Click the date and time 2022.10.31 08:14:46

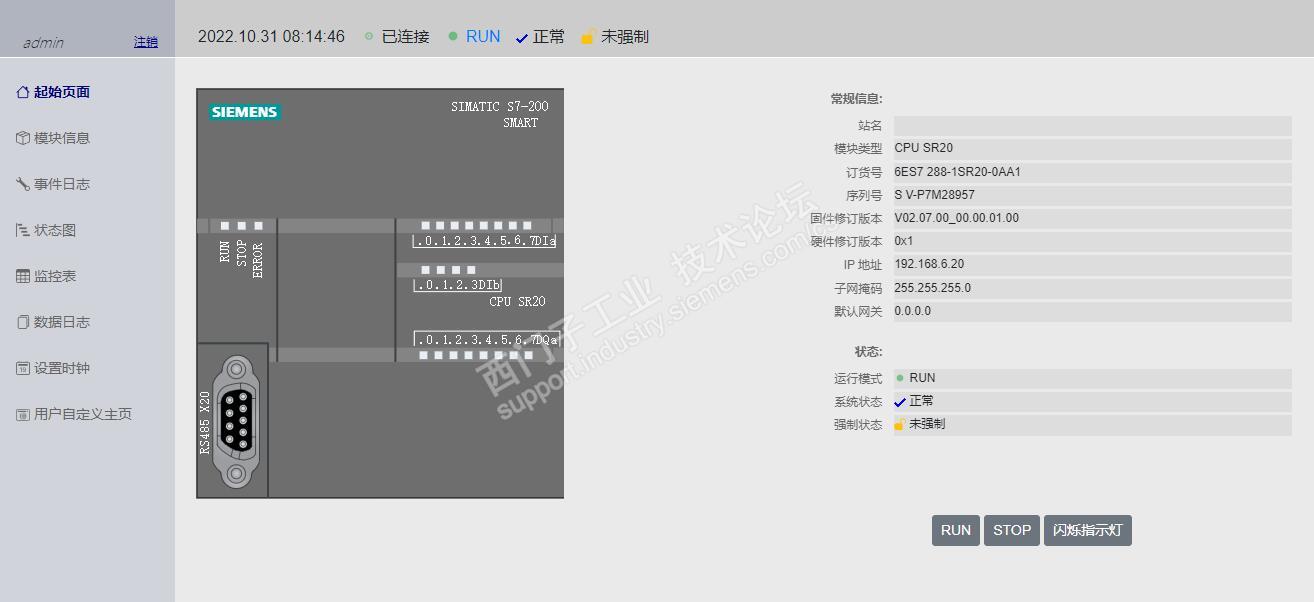tap(271, 36)
